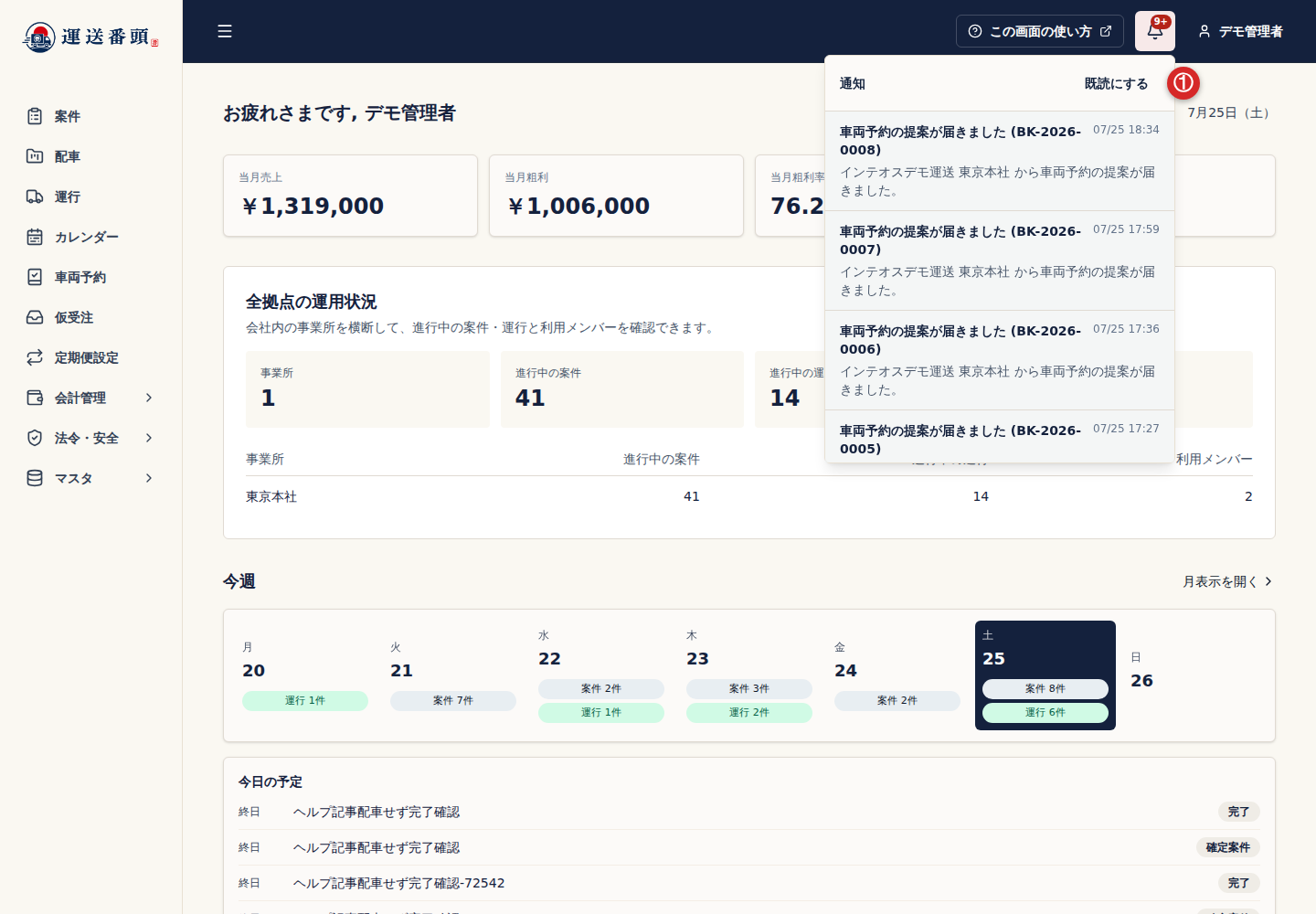Click Tuesday 21 案件 7件 badge
This screenshot has height=914, width=1316.
click(453, 700)
